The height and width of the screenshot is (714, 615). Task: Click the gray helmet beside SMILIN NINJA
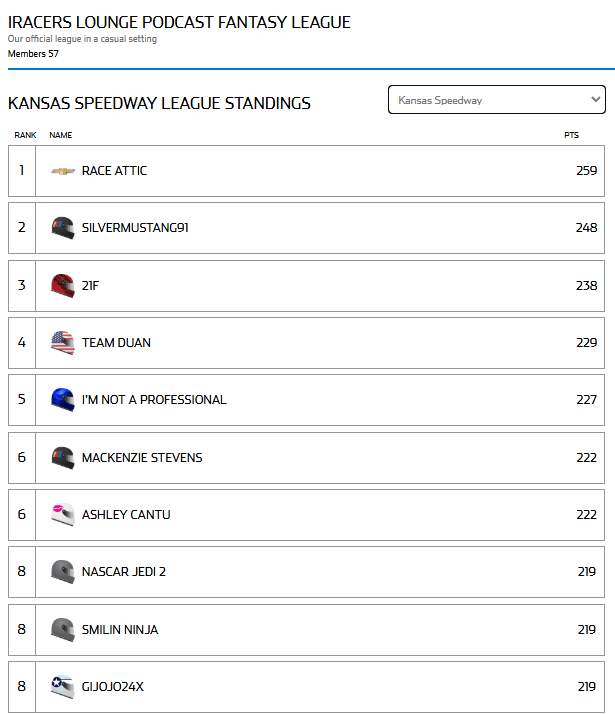pos(63,629)
